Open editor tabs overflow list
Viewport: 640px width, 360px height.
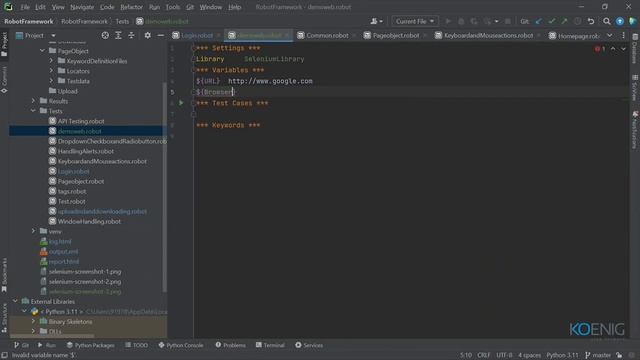609,36
